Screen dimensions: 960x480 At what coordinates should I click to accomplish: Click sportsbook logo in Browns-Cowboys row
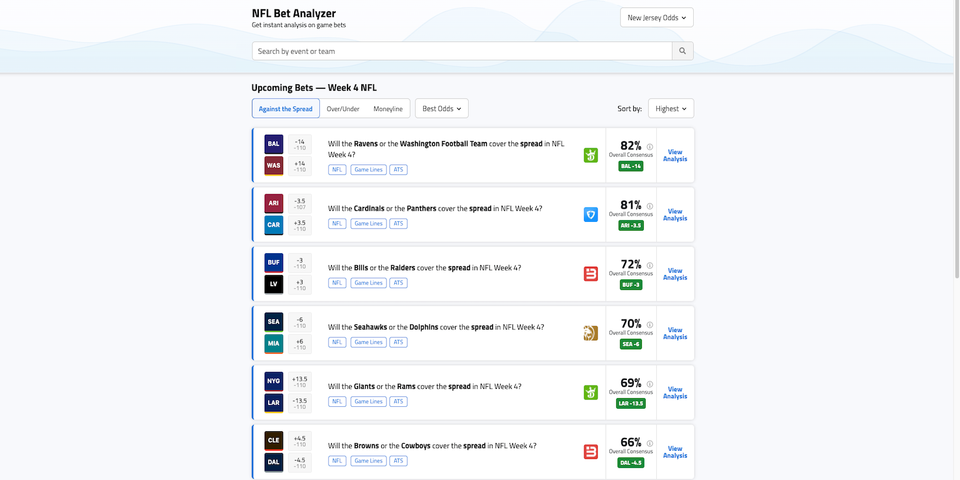tap(591, 452)
